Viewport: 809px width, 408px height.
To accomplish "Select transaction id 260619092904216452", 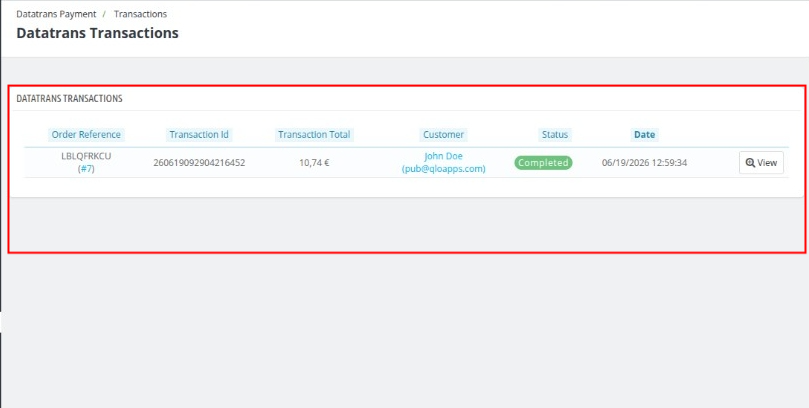I will point(199,163).
